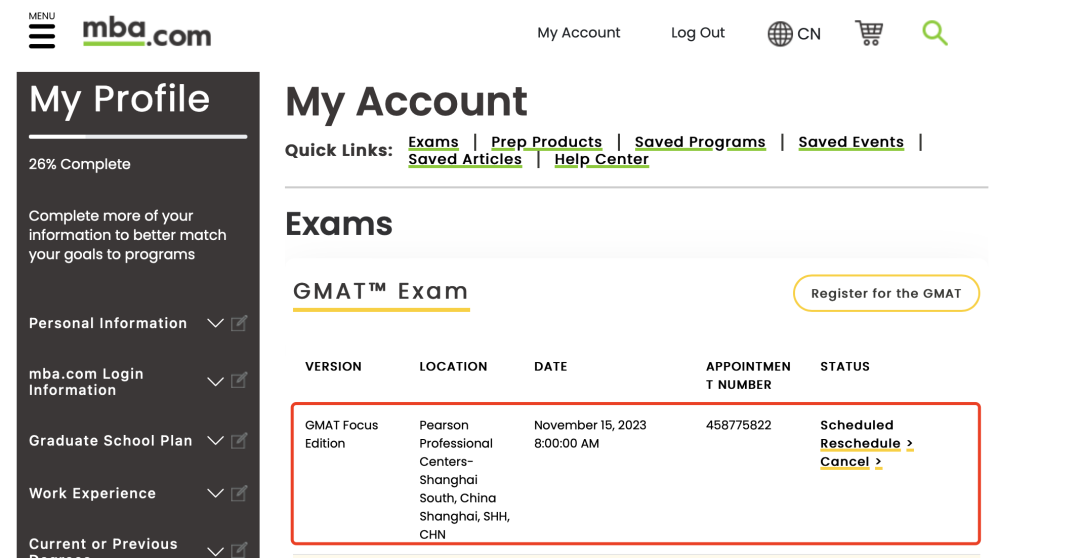Expand the Graduate School Plan chevron
Screen dimensions: 1080x558
(215, 441)
